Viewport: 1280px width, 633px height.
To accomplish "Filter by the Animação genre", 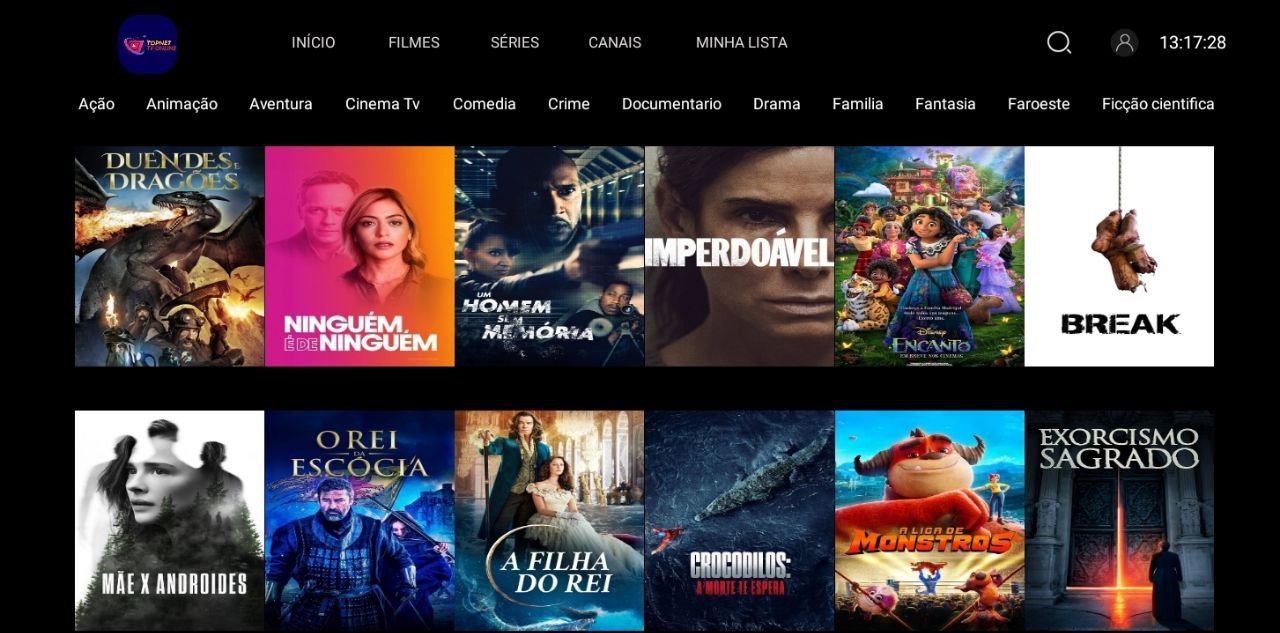I will tap(182, 104).
